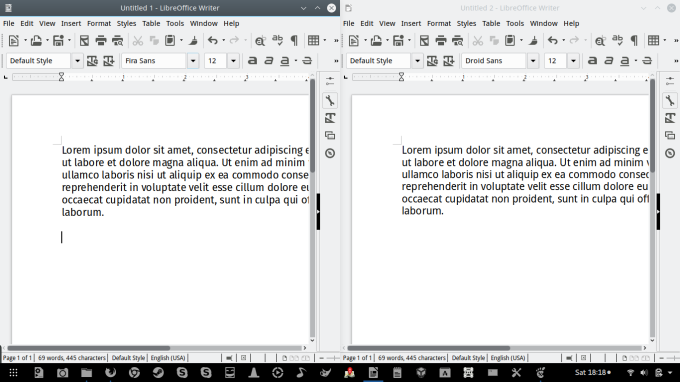Image resolution: width=680 pixels, height=382 pixels.
Task: Click the volume icon in system tray
Action: click(x=644, y=372)
